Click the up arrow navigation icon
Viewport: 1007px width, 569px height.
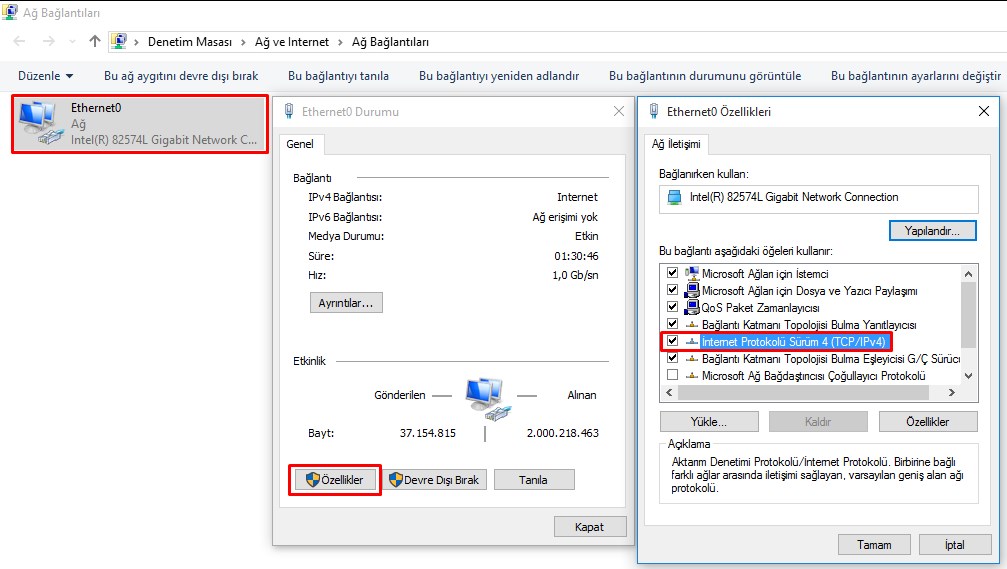[x=95, y=42]
